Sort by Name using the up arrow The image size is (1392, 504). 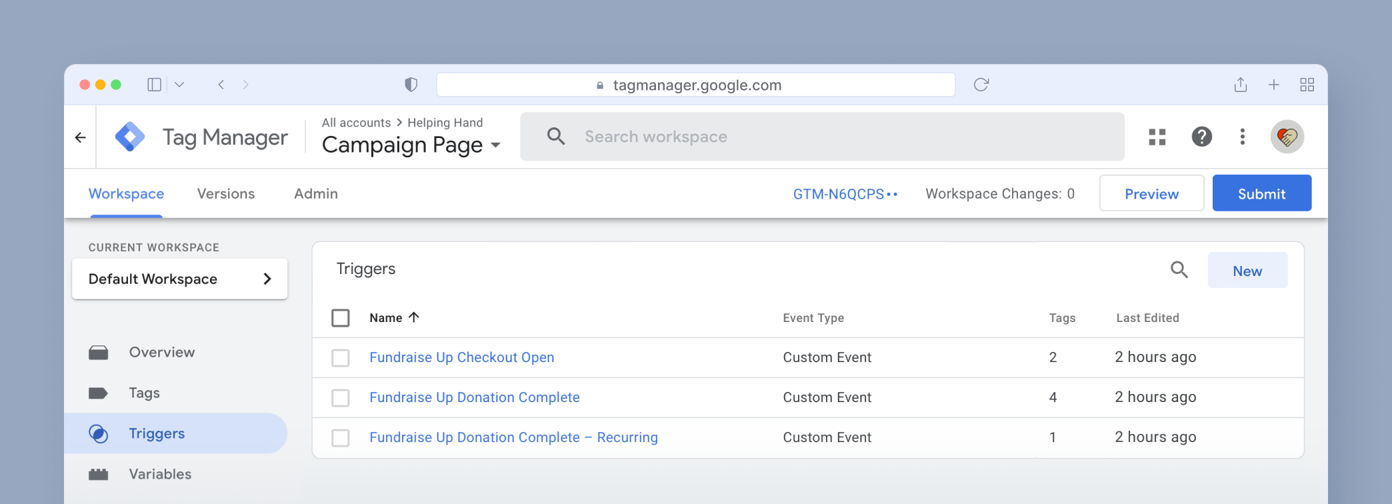click(414, 317)
